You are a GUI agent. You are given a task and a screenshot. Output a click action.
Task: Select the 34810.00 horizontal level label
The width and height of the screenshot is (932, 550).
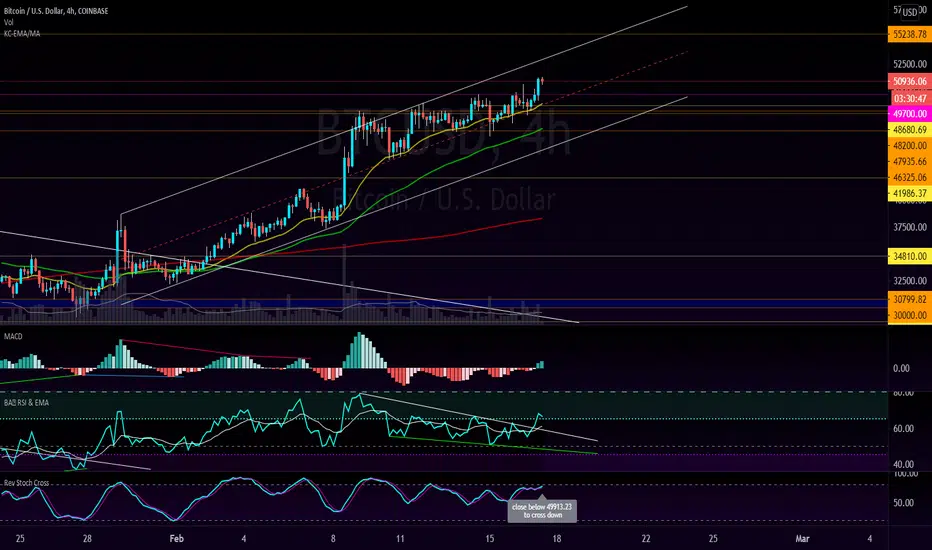click(x=909, y=256)
